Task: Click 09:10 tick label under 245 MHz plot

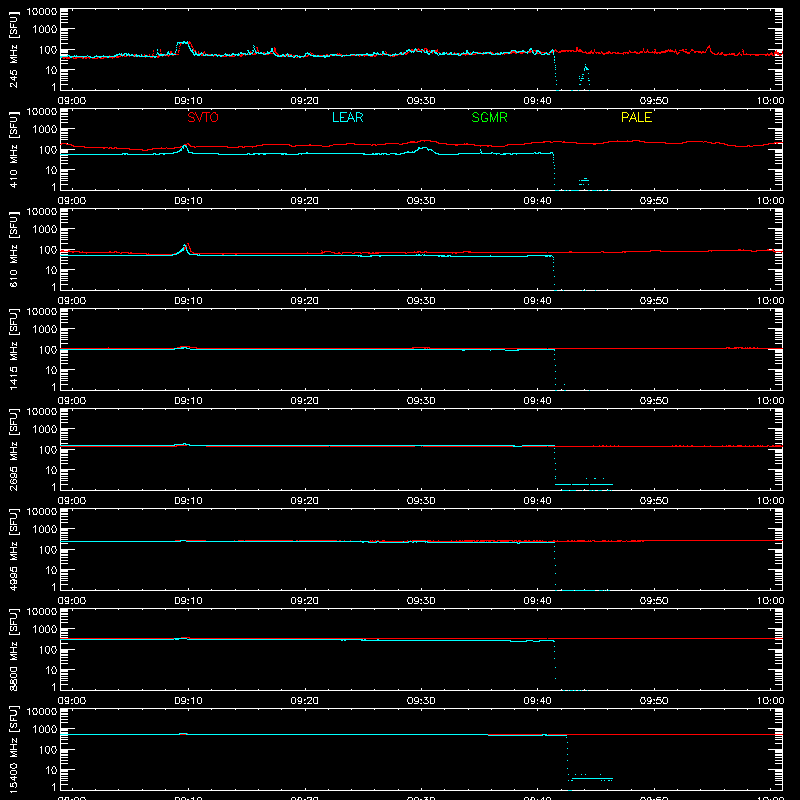Action: pos(188,101)
